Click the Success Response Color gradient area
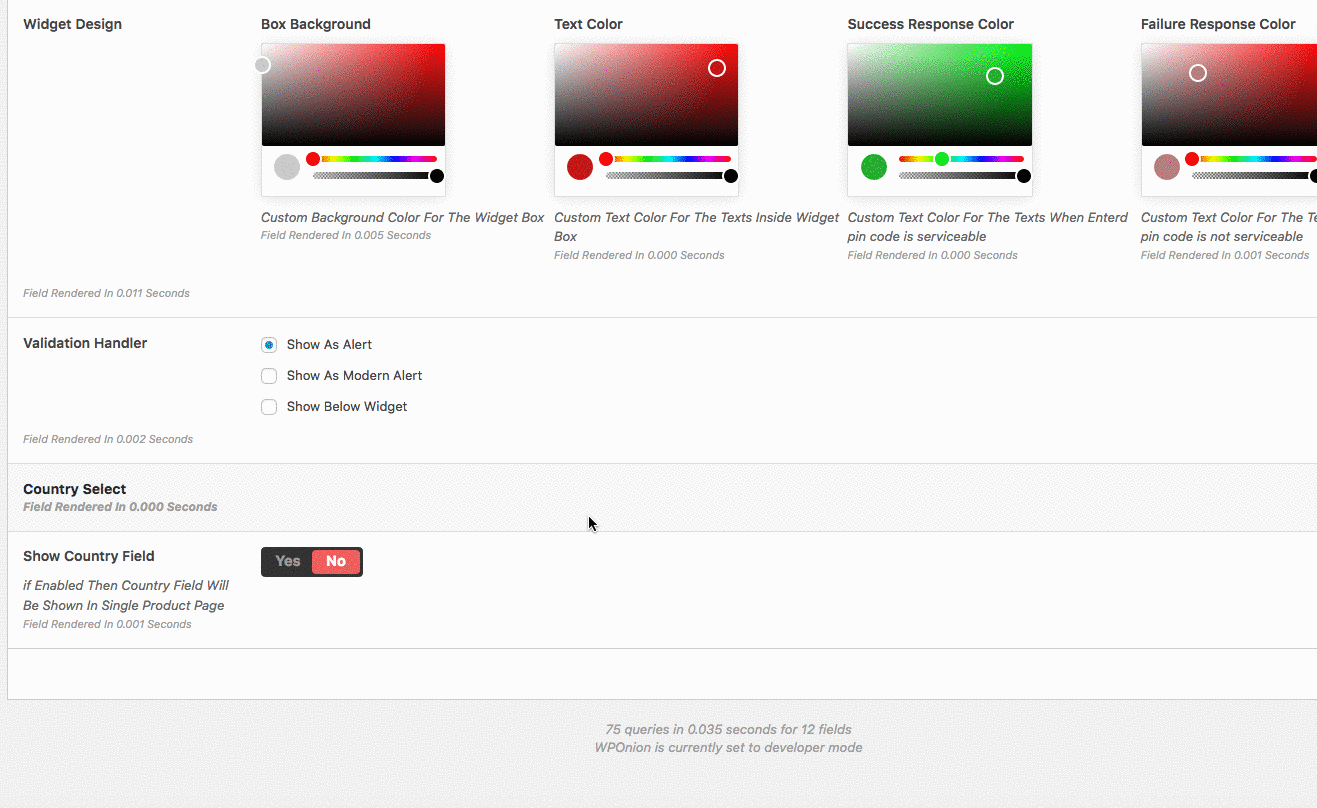This screenshot has height=808, width=1317. (939, 95)
